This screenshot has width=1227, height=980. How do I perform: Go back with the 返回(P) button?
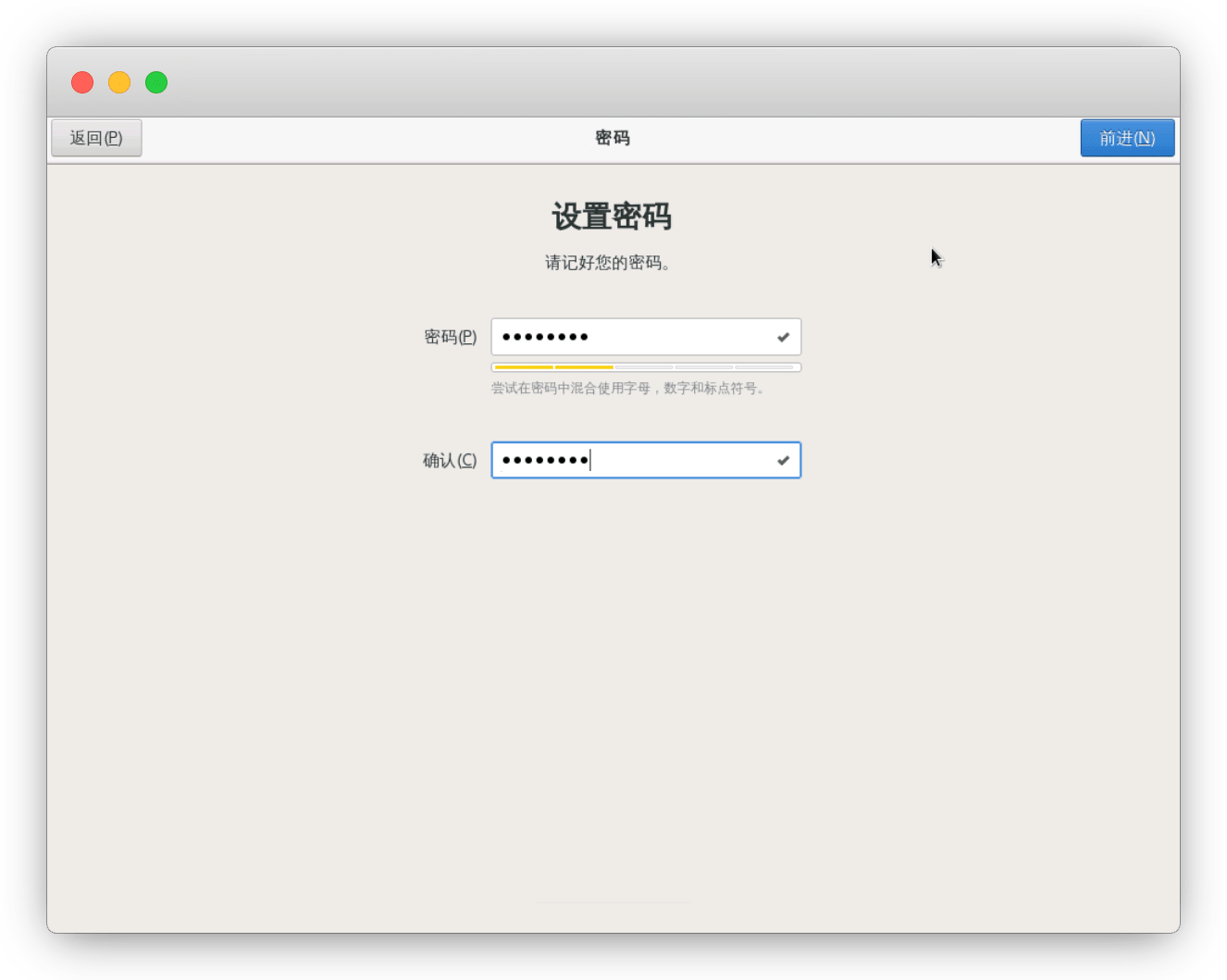96,138
